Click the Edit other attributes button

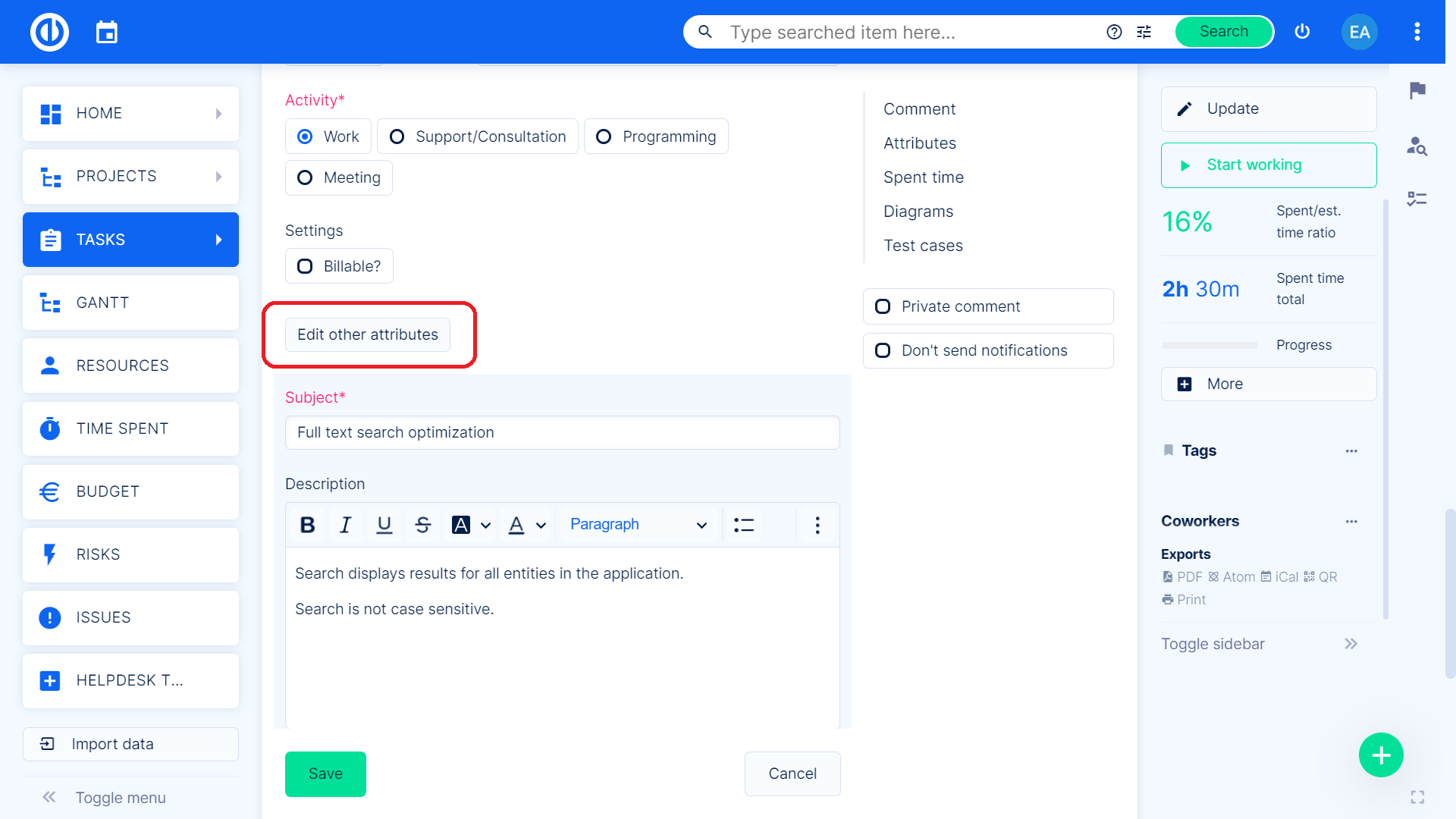pos(368,334)
